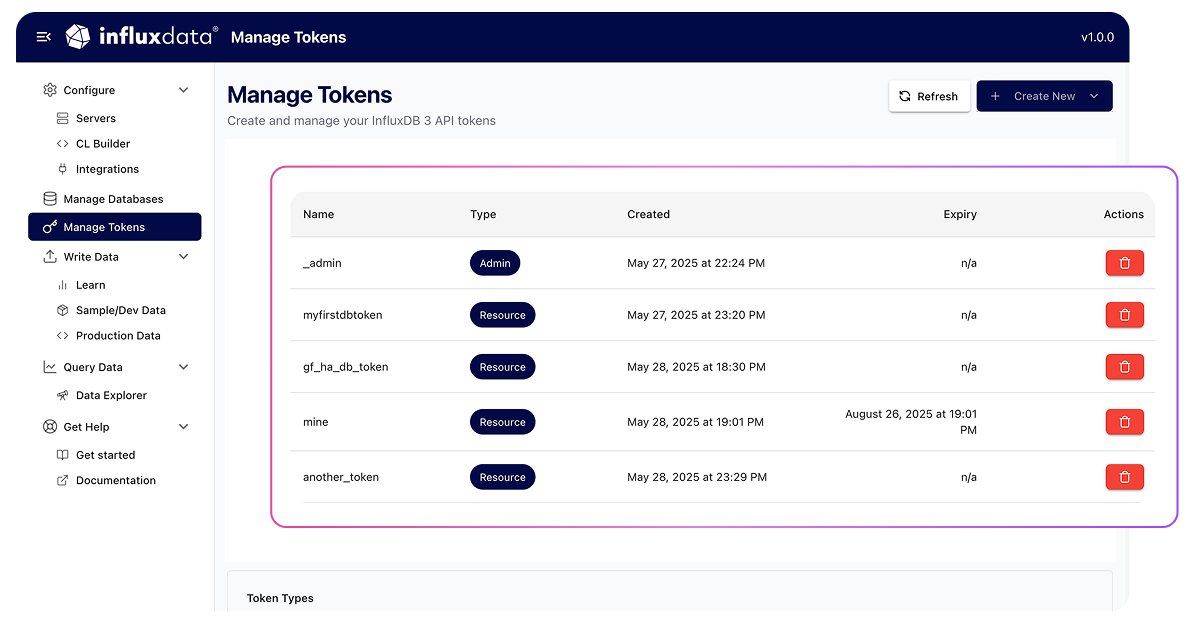Viewport: 1194px width, 644px height.
Task: Open Documentation link in sidebar
Action: coord(116,480)
